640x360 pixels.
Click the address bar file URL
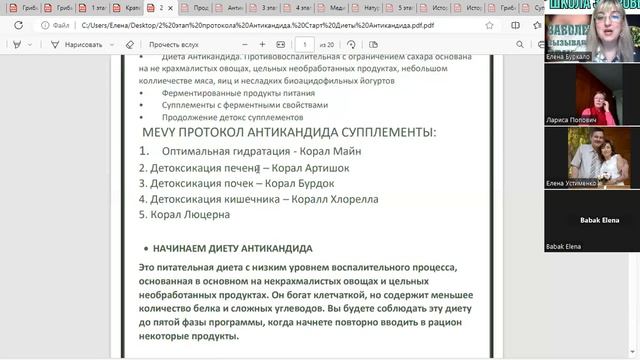(258, 25)
